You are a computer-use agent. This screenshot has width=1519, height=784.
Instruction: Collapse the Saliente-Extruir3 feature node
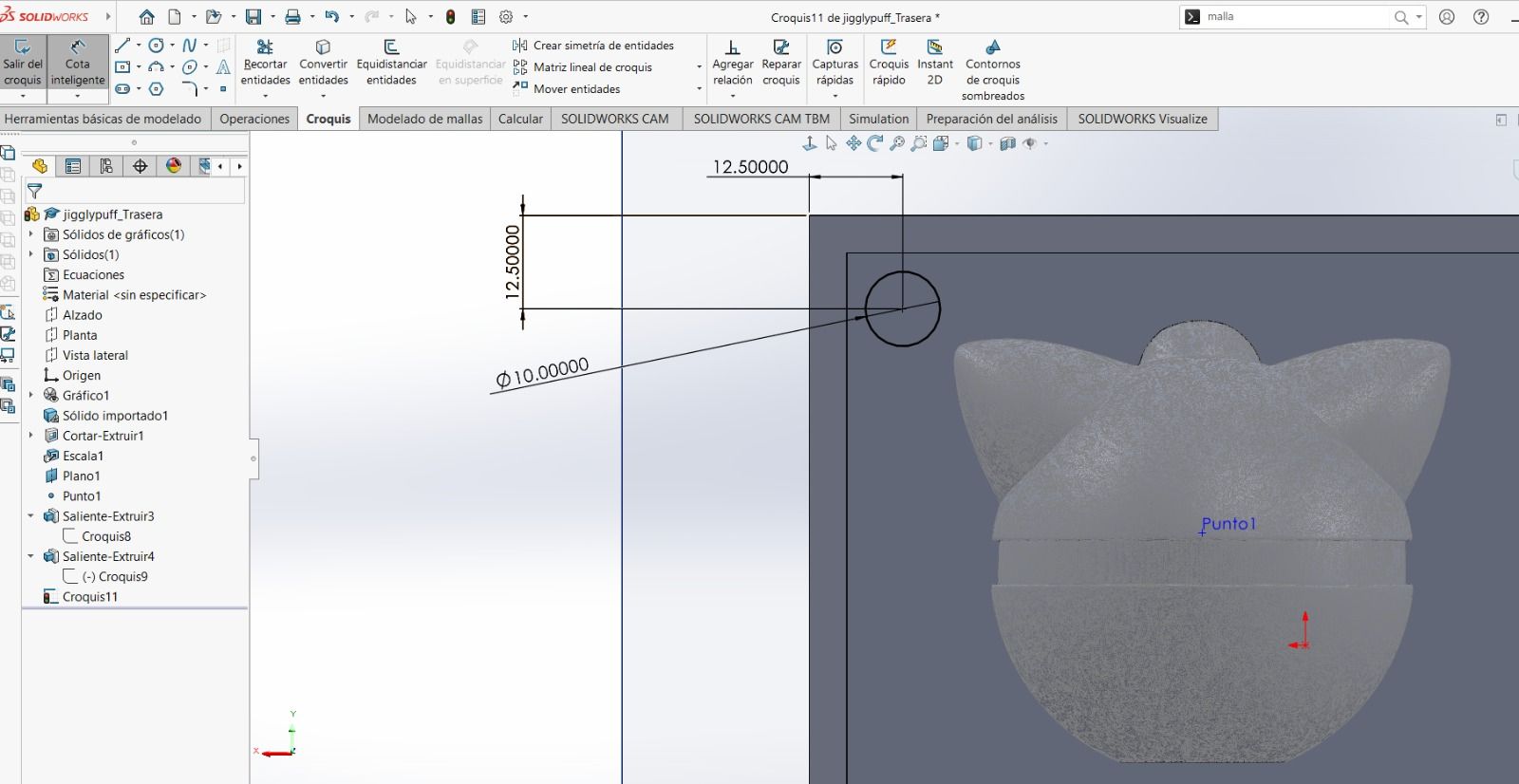coord(31,516)
